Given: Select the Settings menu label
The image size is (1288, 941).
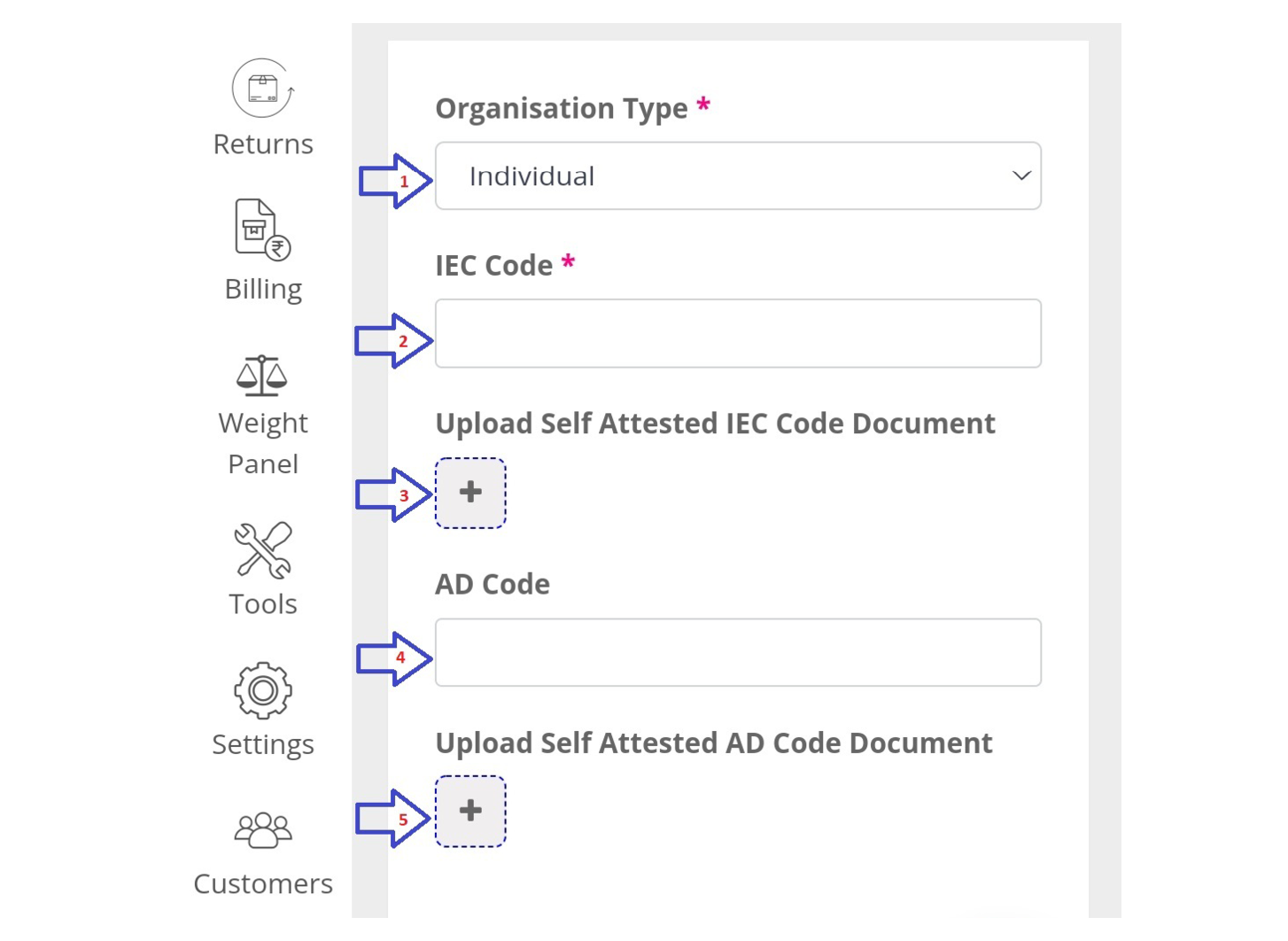Looking at the screenshot, I should coord(263,744).
